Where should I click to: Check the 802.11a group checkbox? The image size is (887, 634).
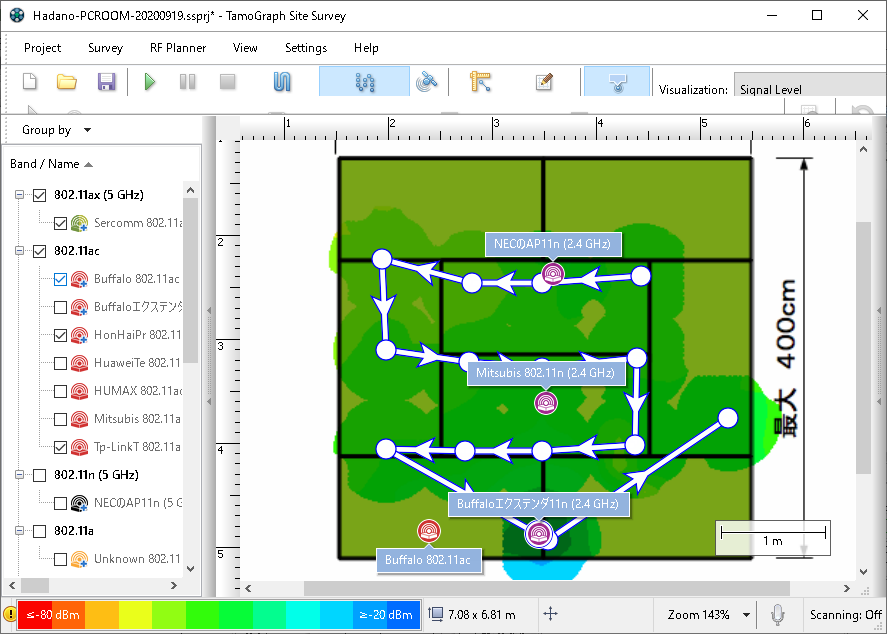(x=39, y=531)
